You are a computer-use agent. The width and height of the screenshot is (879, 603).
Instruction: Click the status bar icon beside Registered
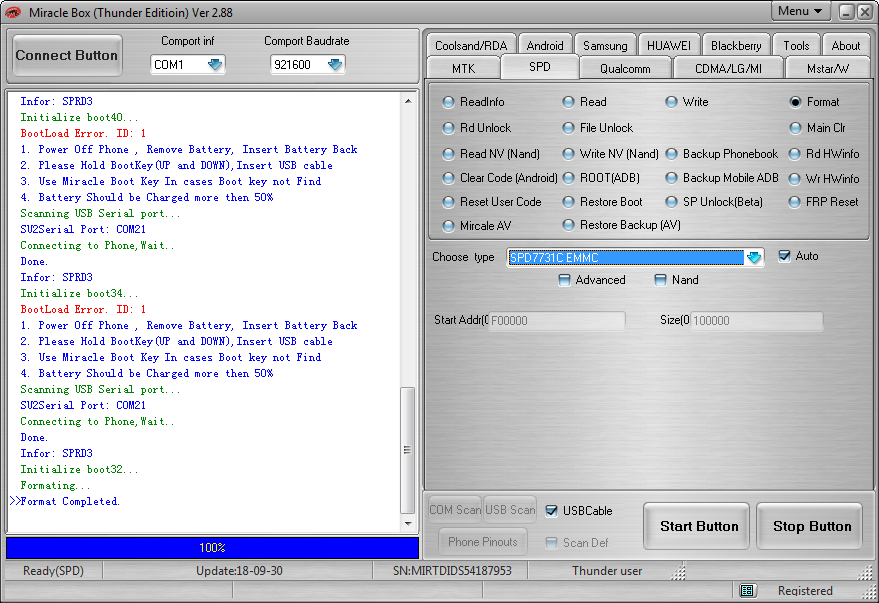747,590
